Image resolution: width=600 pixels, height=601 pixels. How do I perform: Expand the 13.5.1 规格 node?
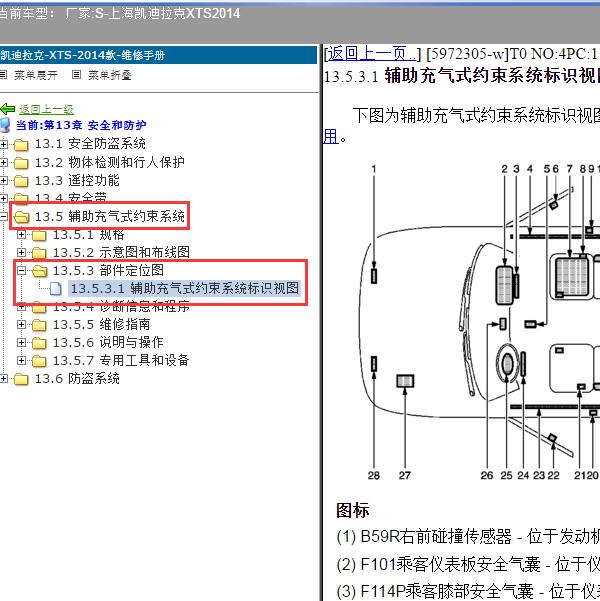[x=21, y=234]
